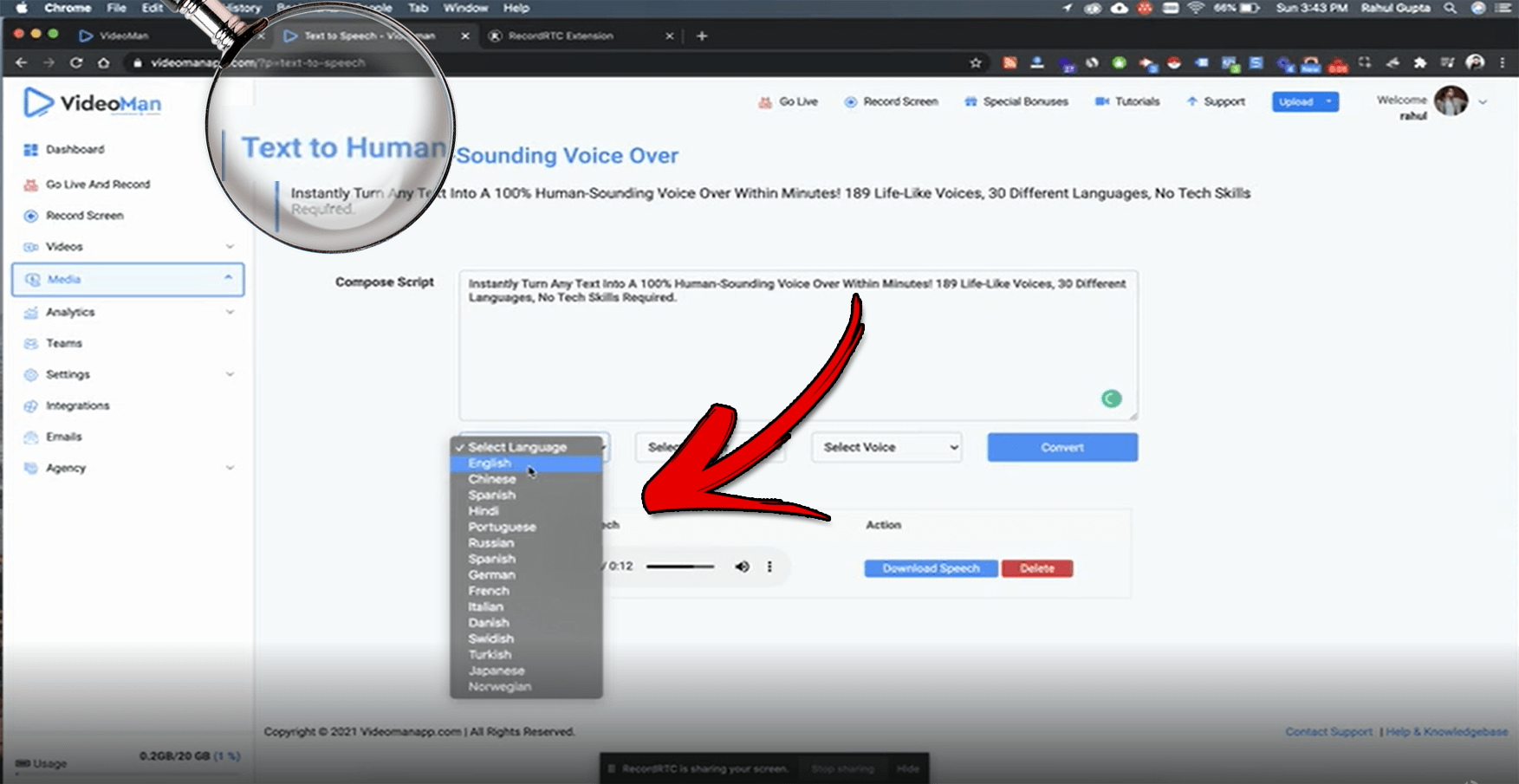Screen dimensions: 1519x784
Task: Click inside Compose Script text area
Action: click(798, 345)
